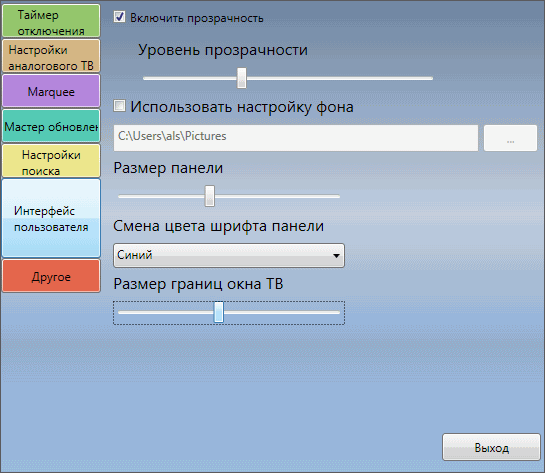Switch to the Marquee tab

[51, 91]
